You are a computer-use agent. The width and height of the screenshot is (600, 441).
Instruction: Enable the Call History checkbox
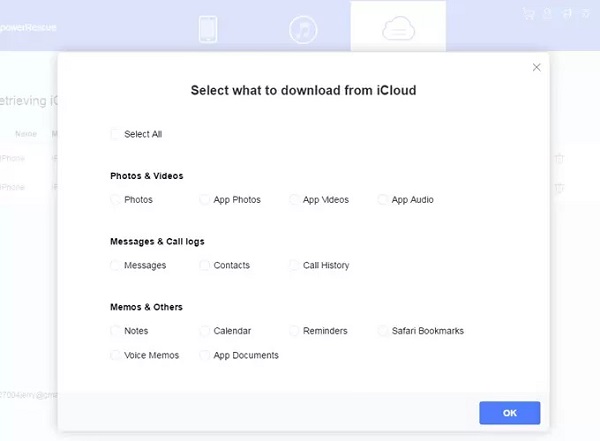(294, 265)
